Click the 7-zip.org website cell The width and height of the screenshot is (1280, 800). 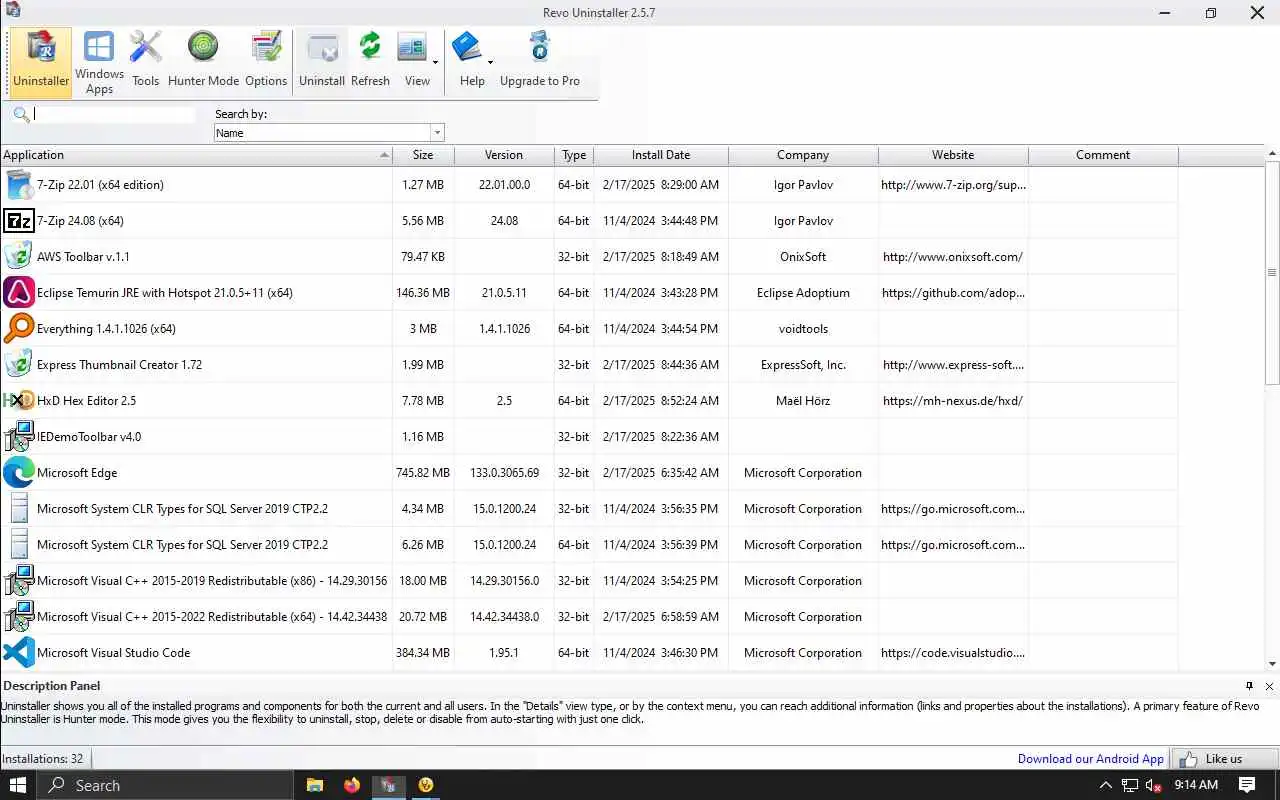point(953,185)
